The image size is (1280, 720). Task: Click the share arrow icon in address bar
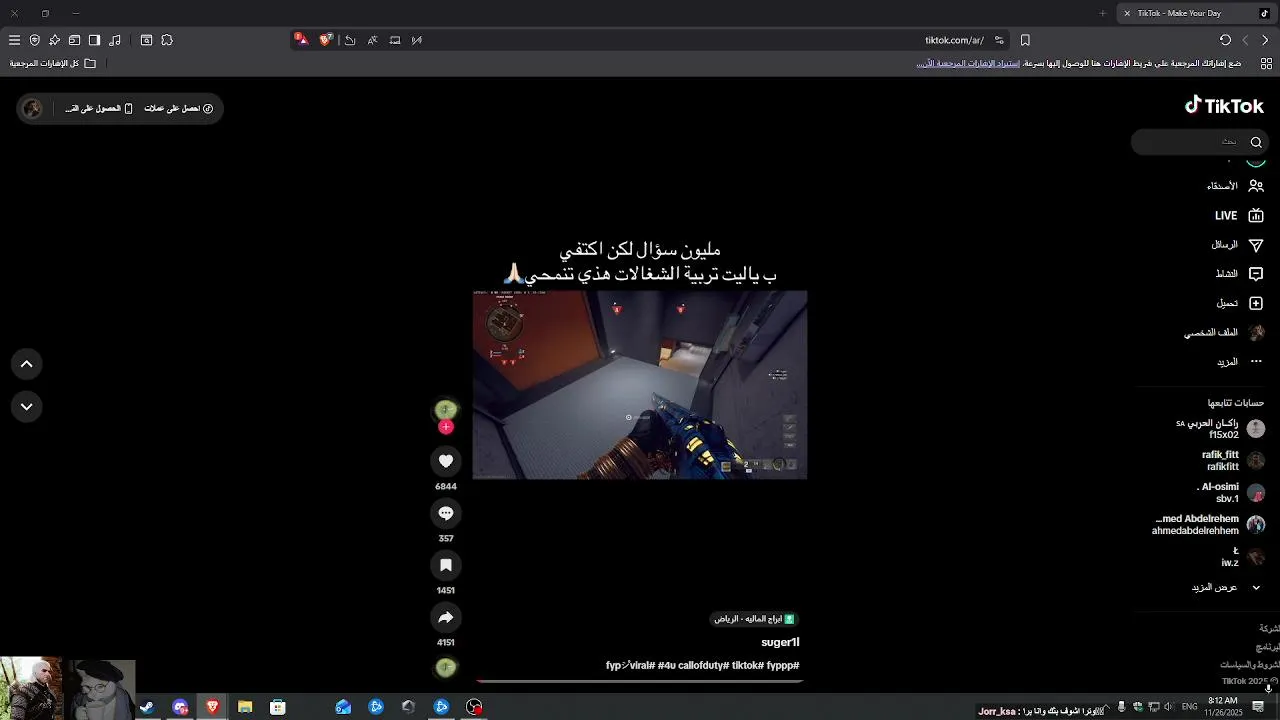(350, 40)
